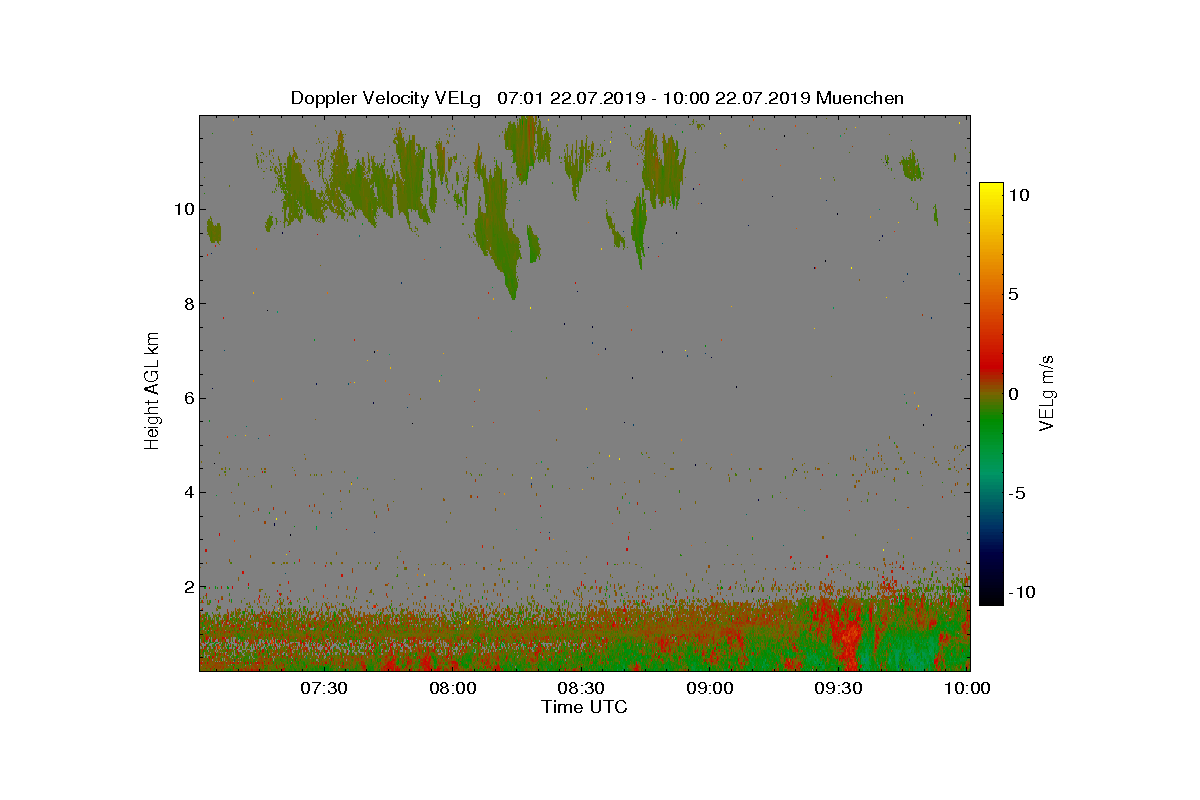
Task: Click the 'Muenchen' station name in the title
Action: [860, 98]
